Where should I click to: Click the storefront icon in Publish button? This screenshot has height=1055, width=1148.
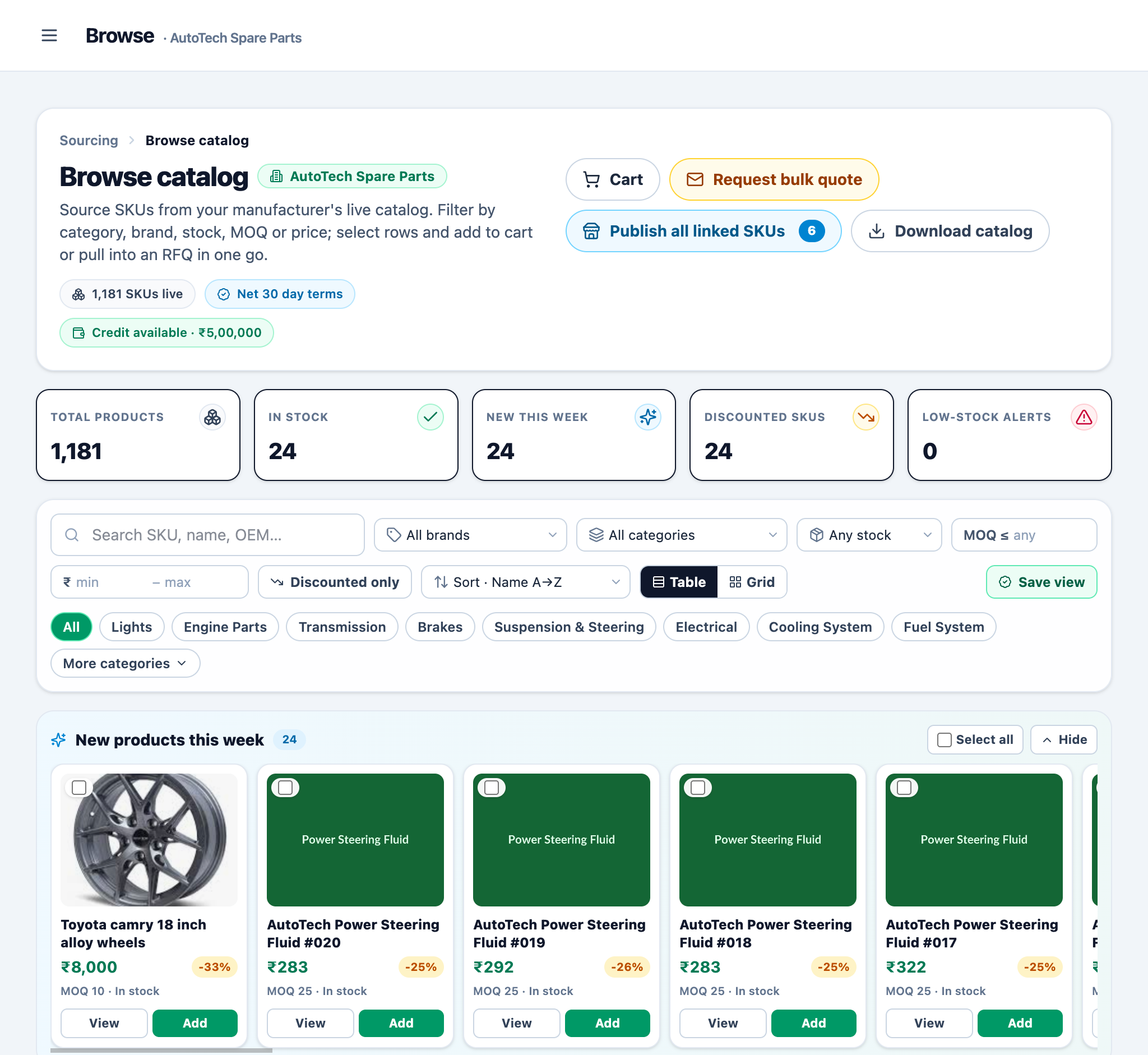click(591, 231)
